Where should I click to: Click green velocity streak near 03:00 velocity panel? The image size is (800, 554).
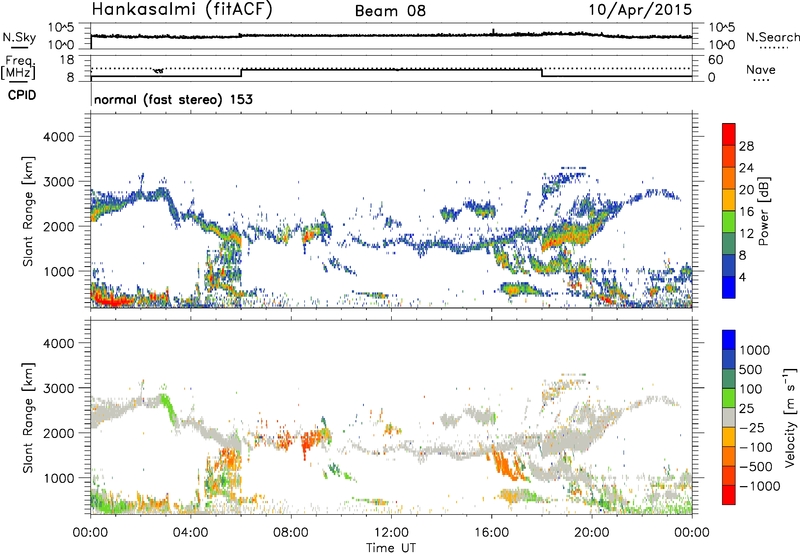167,407
